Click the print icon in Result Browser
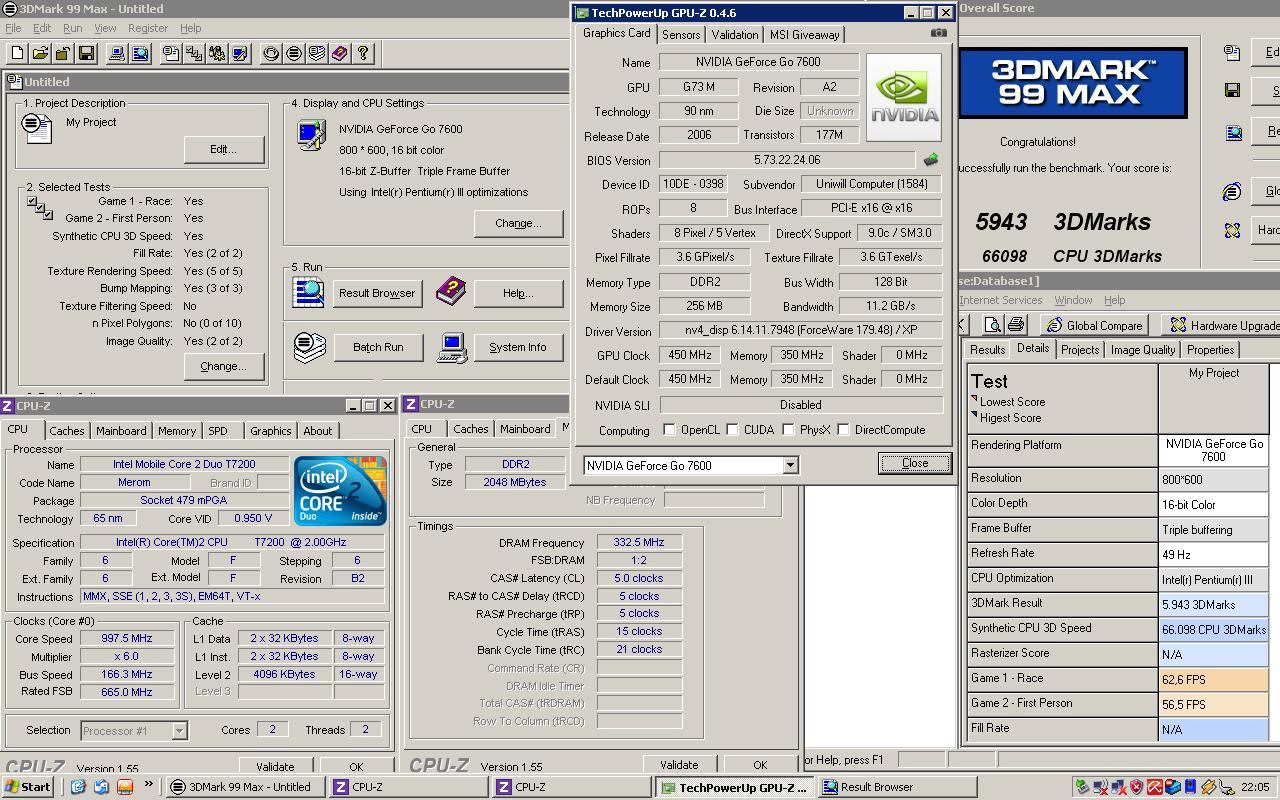 pyautogui.click(x=1016, y=325)
